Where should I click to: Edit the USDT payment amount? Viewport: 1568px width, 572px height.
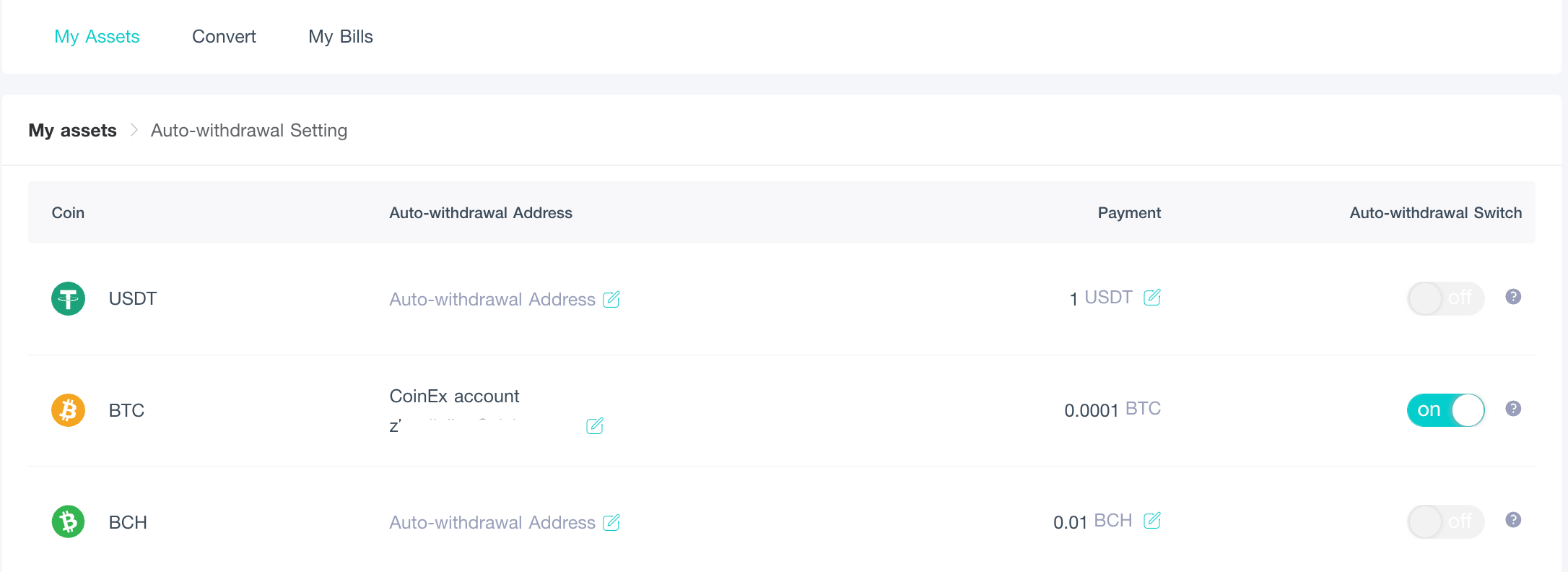(x=1152, y=297)
